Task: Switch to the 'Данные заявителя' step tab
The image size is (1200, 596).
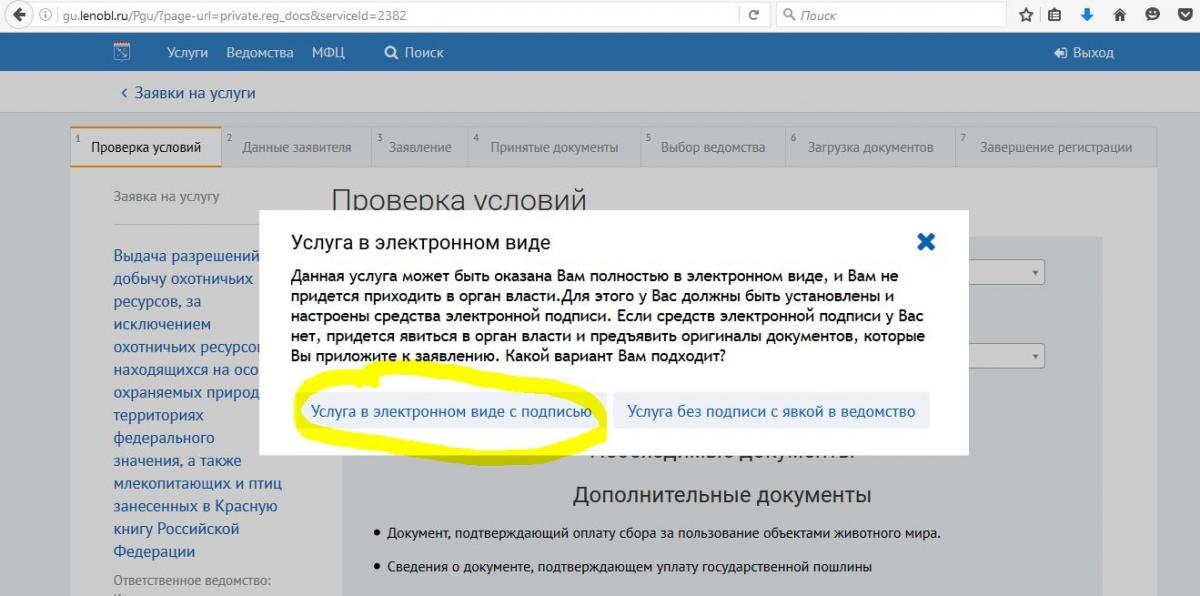Action: [x=296, y=147]
